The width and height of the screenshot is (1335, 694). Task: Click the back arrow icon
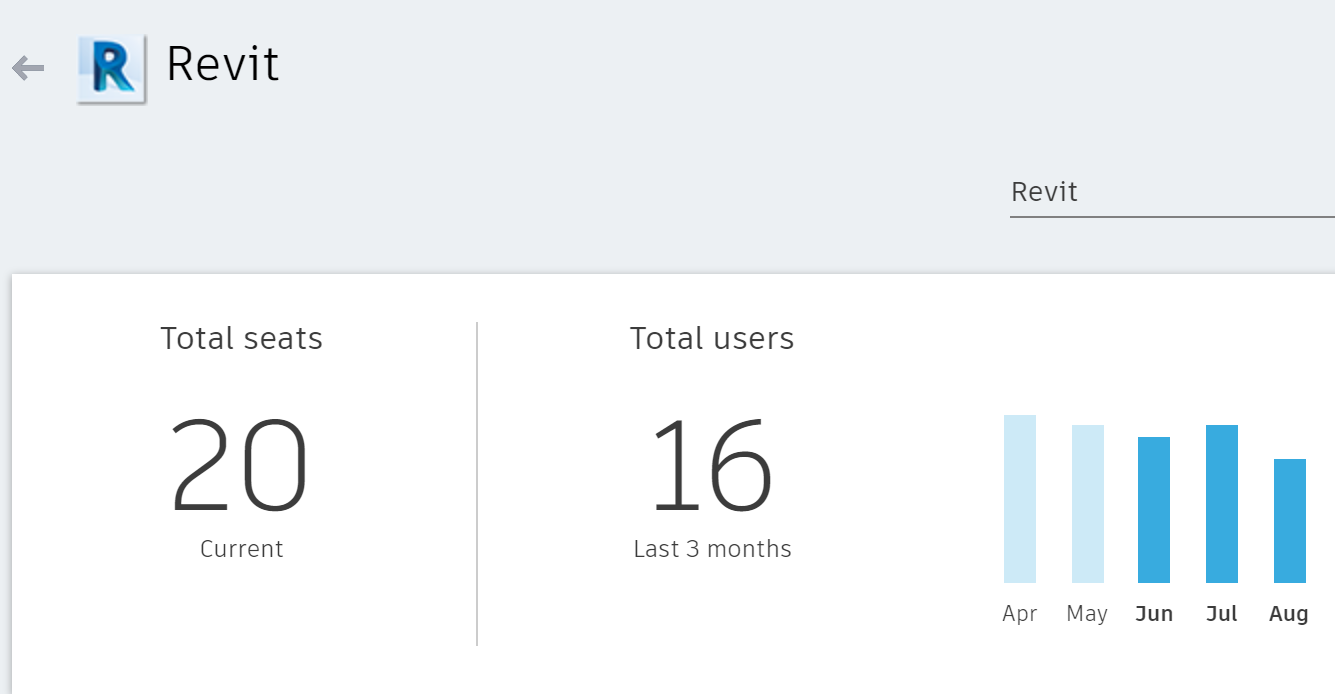(x=28, y=68)
